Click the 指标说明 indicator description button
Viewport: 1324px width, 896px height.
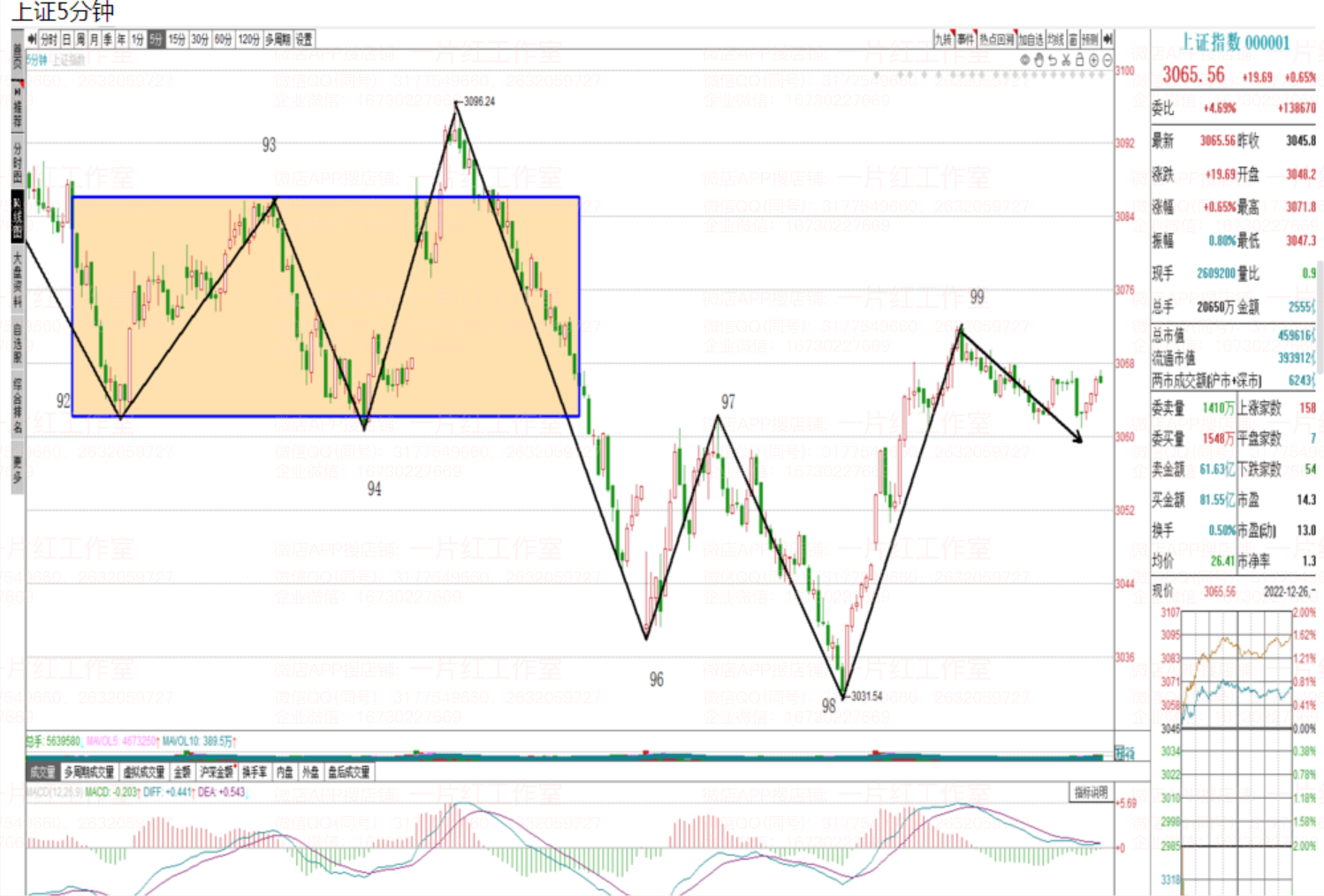(x=1091, y=793)
